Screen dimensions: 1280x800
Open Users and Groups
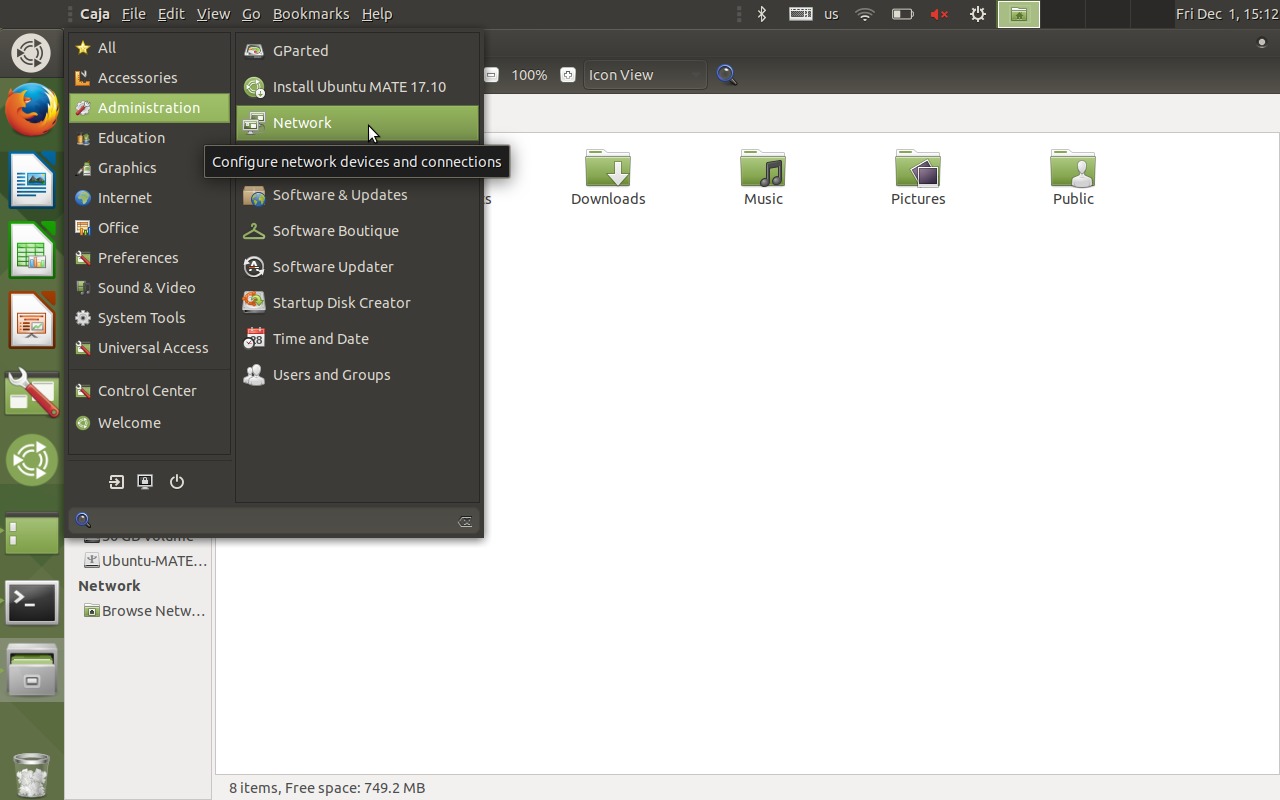tap(357, 375)
